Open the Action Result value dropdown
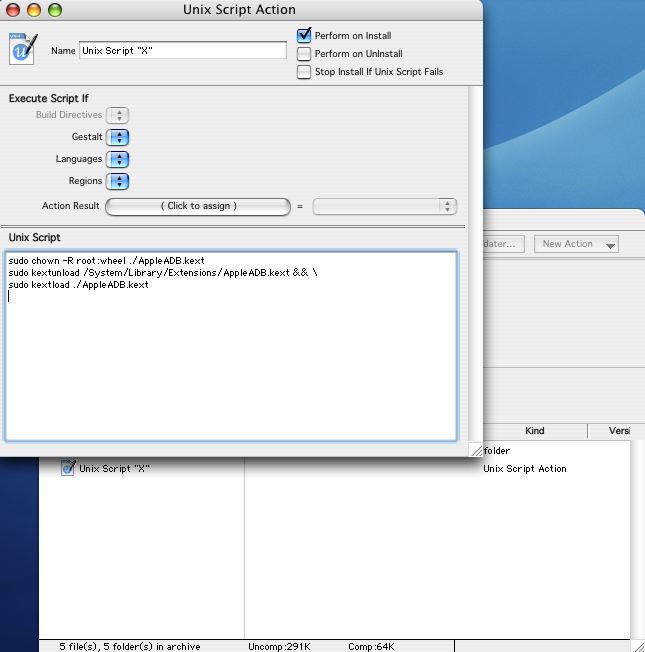Screen dimensions: 645x652 tap(385, 206)
